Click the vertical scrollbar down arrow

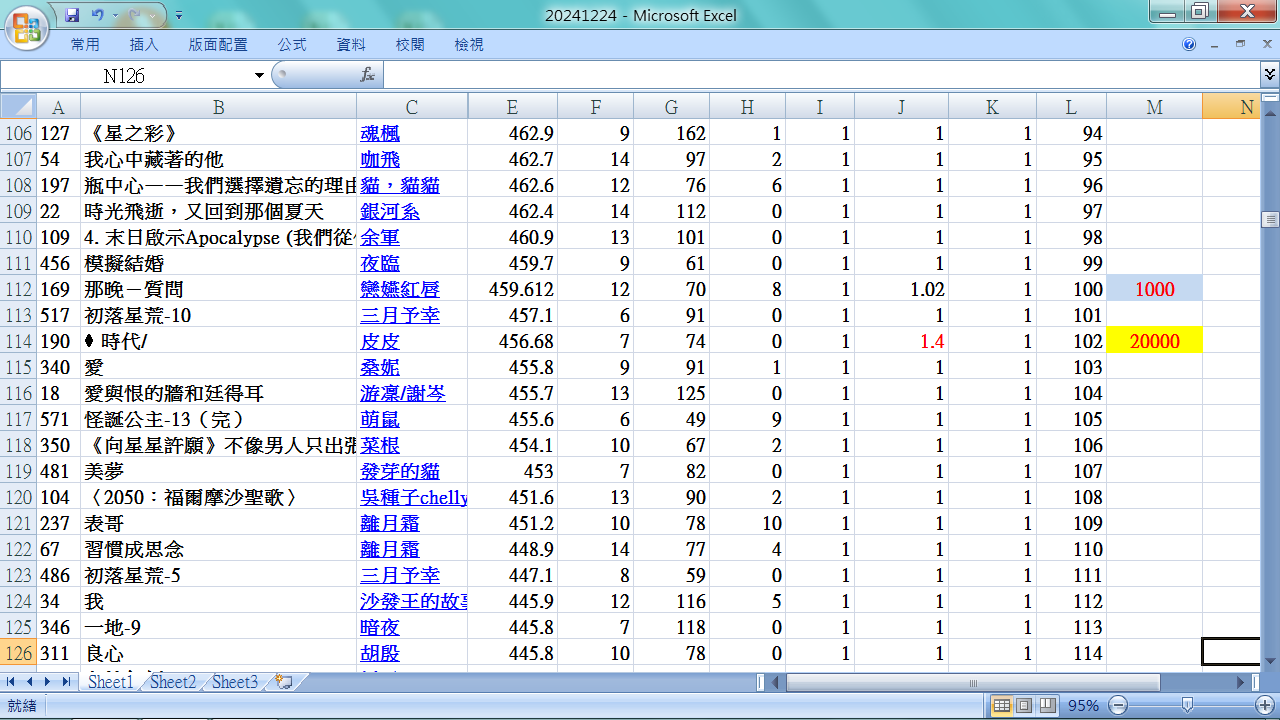coord(1270,660)
